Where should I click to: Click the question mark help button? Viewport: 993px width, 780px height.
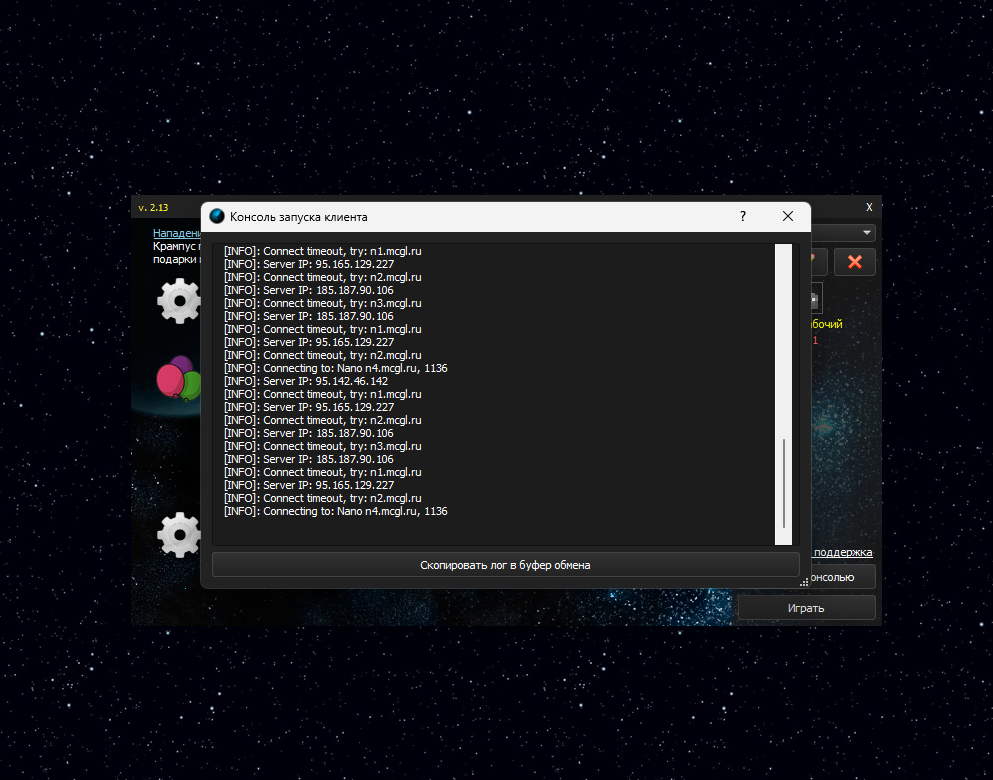pos(743,216)
